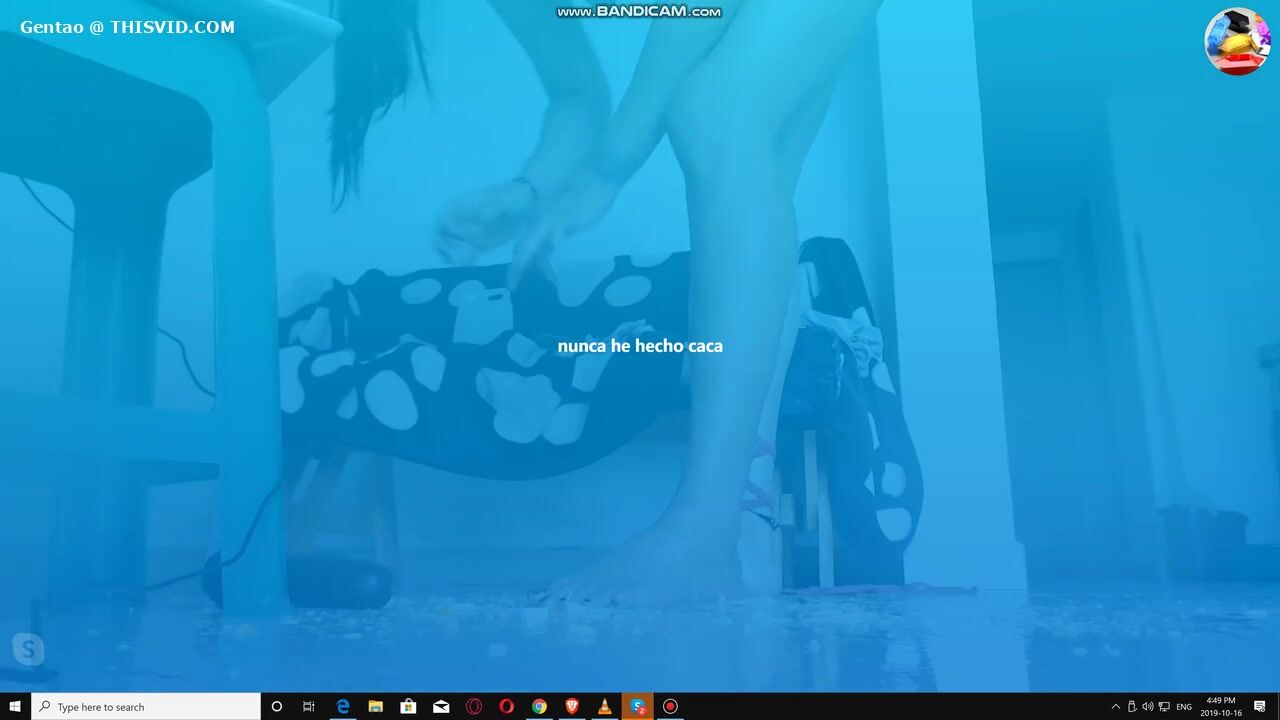The width and height of the screenshot is (1280, 720).
Task: Switch to the Skype taskbar window
Action: pyautogui.click(x=637, y=706)
